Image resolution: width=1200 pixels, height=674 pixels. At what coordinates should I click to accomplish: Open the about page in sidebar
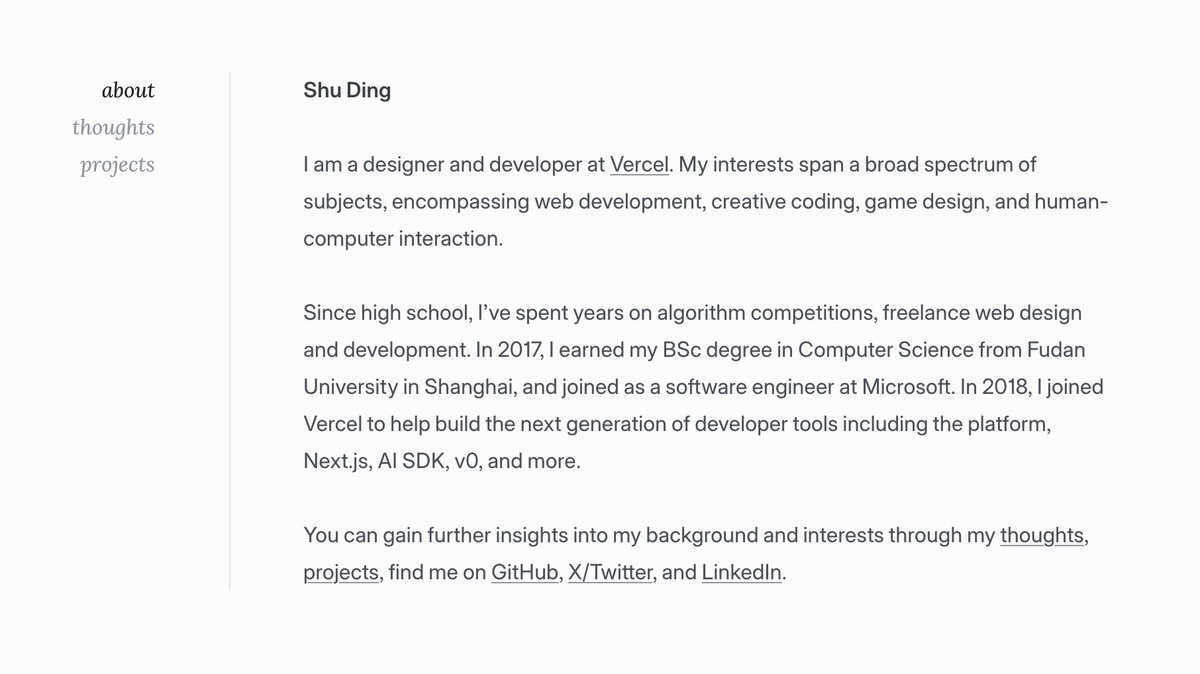coord(128,91)
